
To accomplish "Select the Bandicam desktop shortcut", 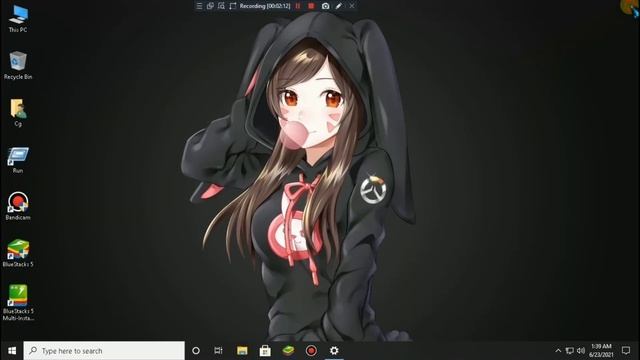I will 18,207.
